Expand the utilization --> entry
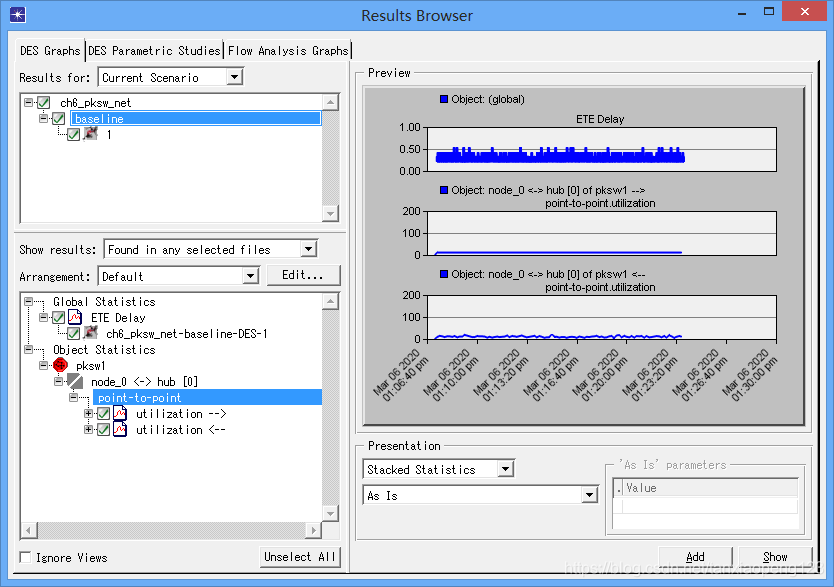 pos(88,413)
